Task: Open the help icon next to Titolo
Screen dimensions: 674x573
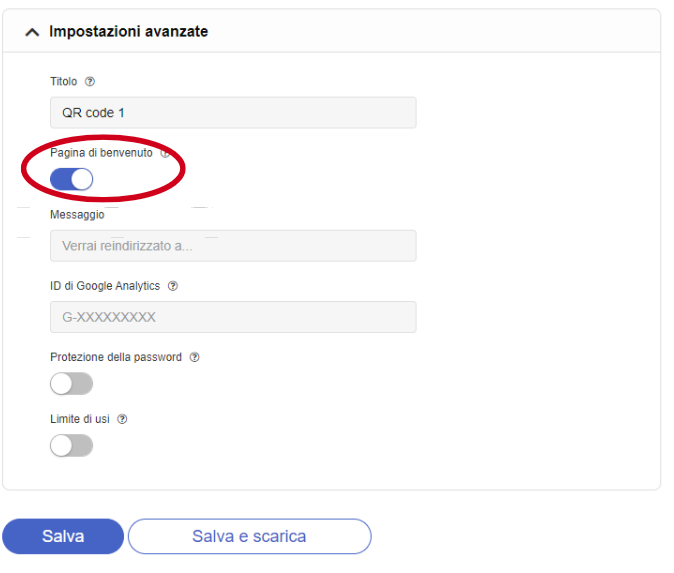Action: coord(90,81)
